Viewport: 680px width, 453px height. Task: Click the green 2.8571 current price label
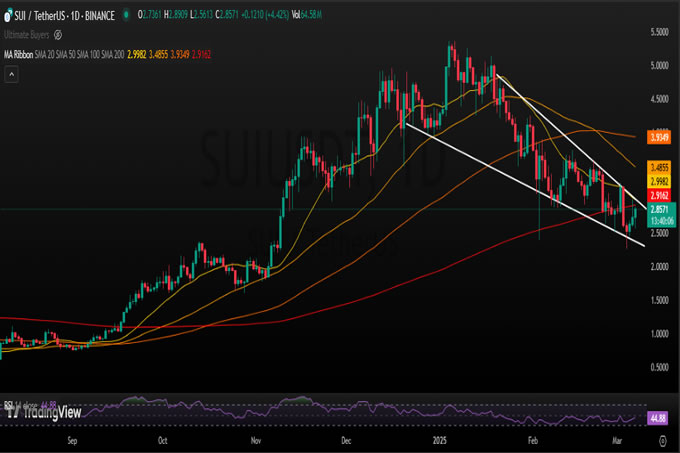[659, 211]
